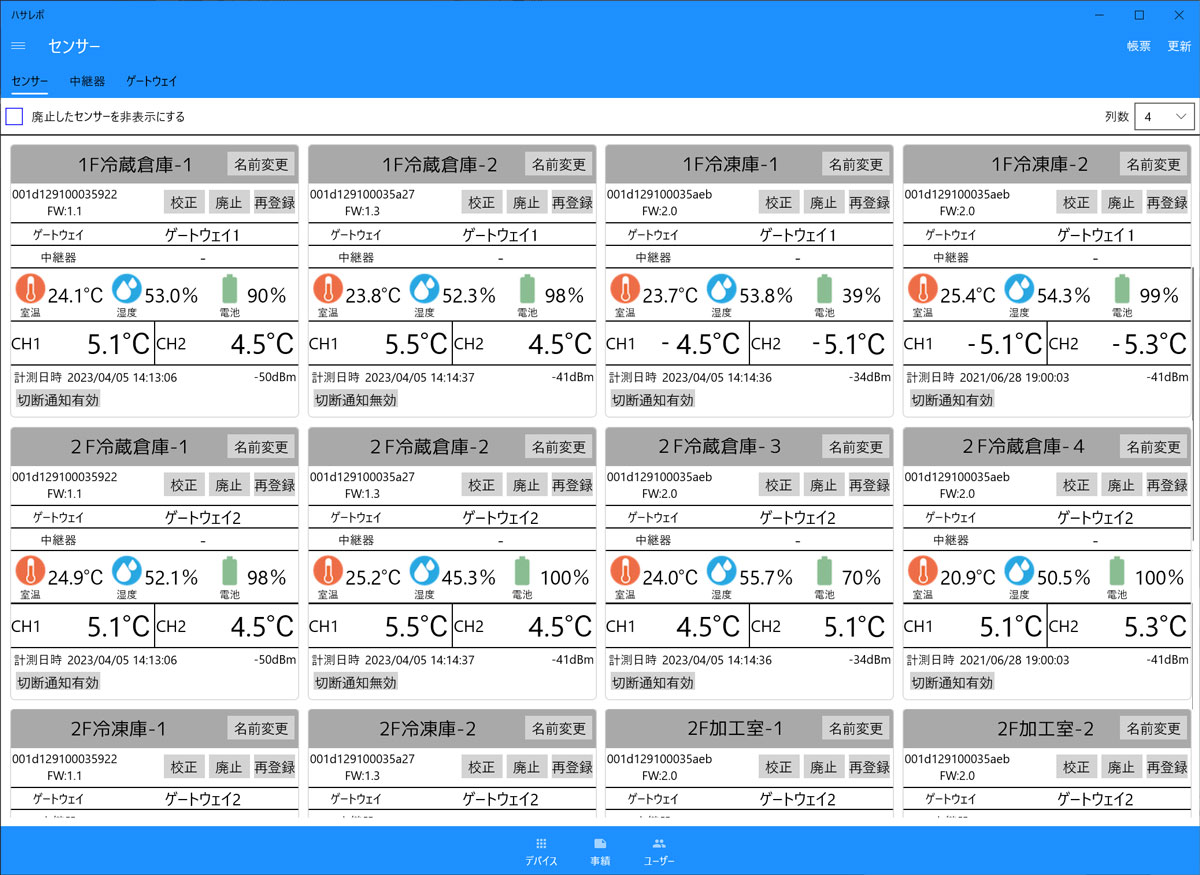Click humidity droplet icon in 1F冷蔵倉庫-1 card
The height and width of the screenshot is (875, 1200).
128,291
